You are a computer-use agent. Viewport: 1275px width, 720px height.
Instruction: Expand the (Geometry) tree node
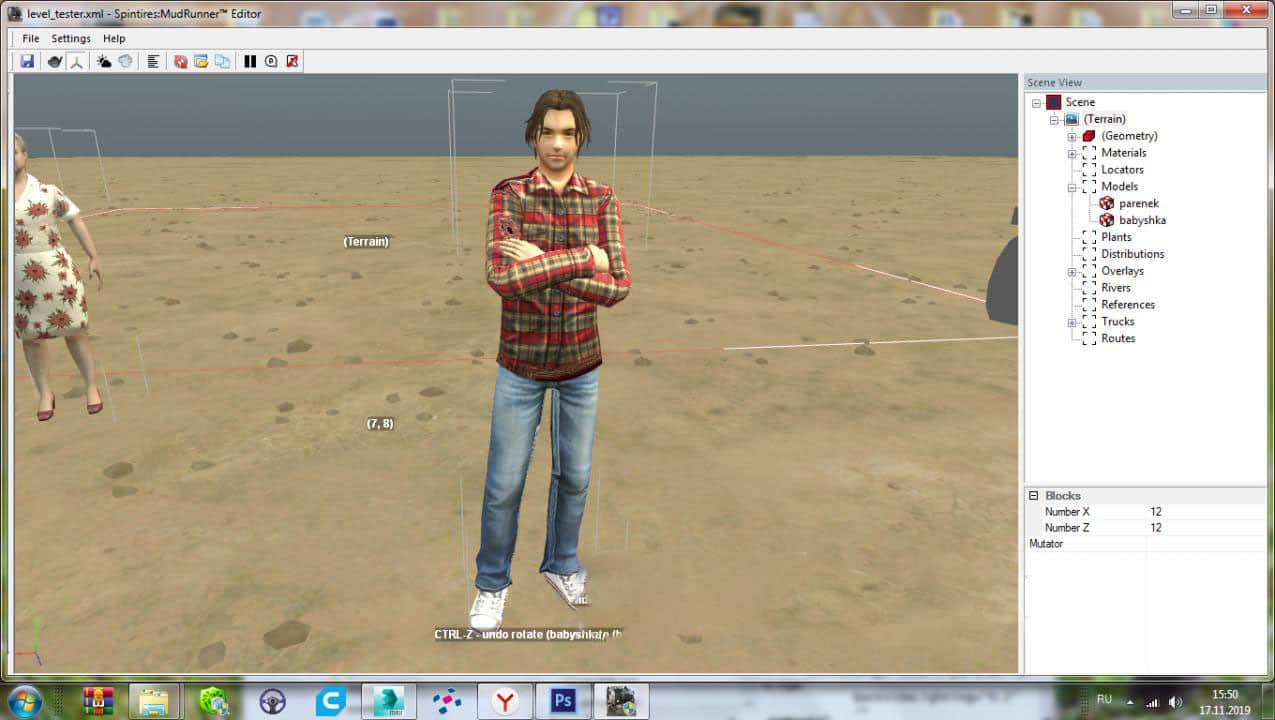[x=1072, y=136]
